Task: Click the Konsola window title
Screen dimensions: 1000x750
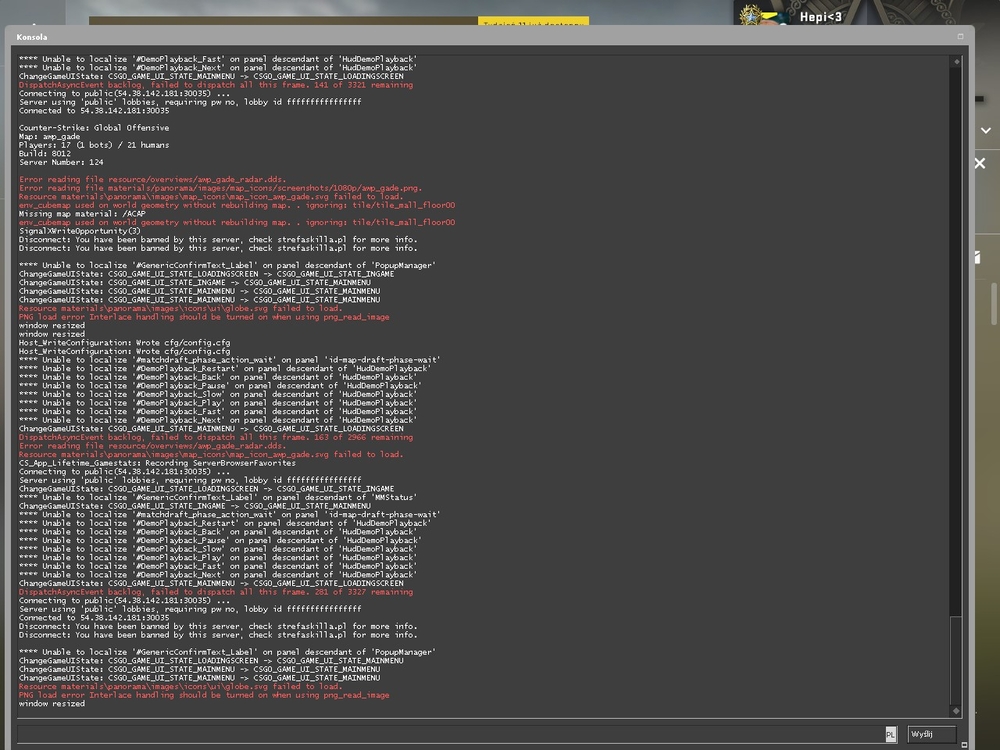Action: 32,37
